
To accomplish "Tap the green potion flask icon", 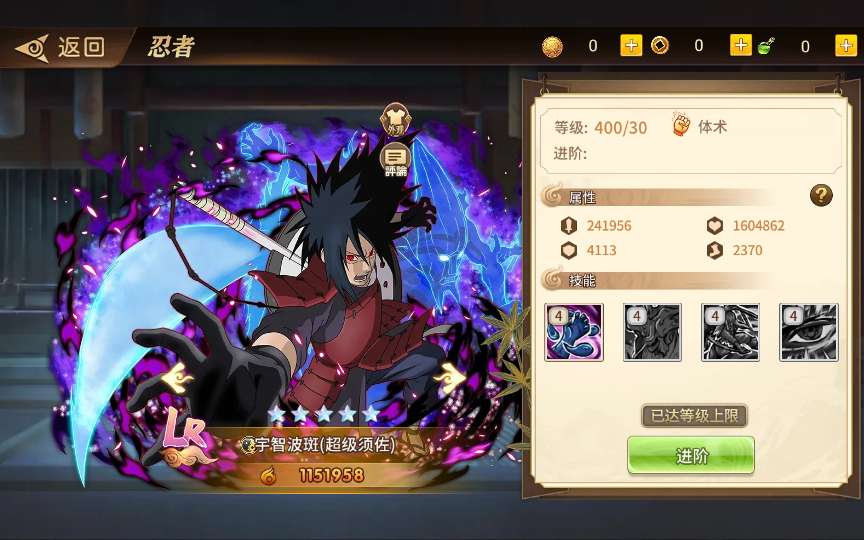I will [x=766, y=46].
